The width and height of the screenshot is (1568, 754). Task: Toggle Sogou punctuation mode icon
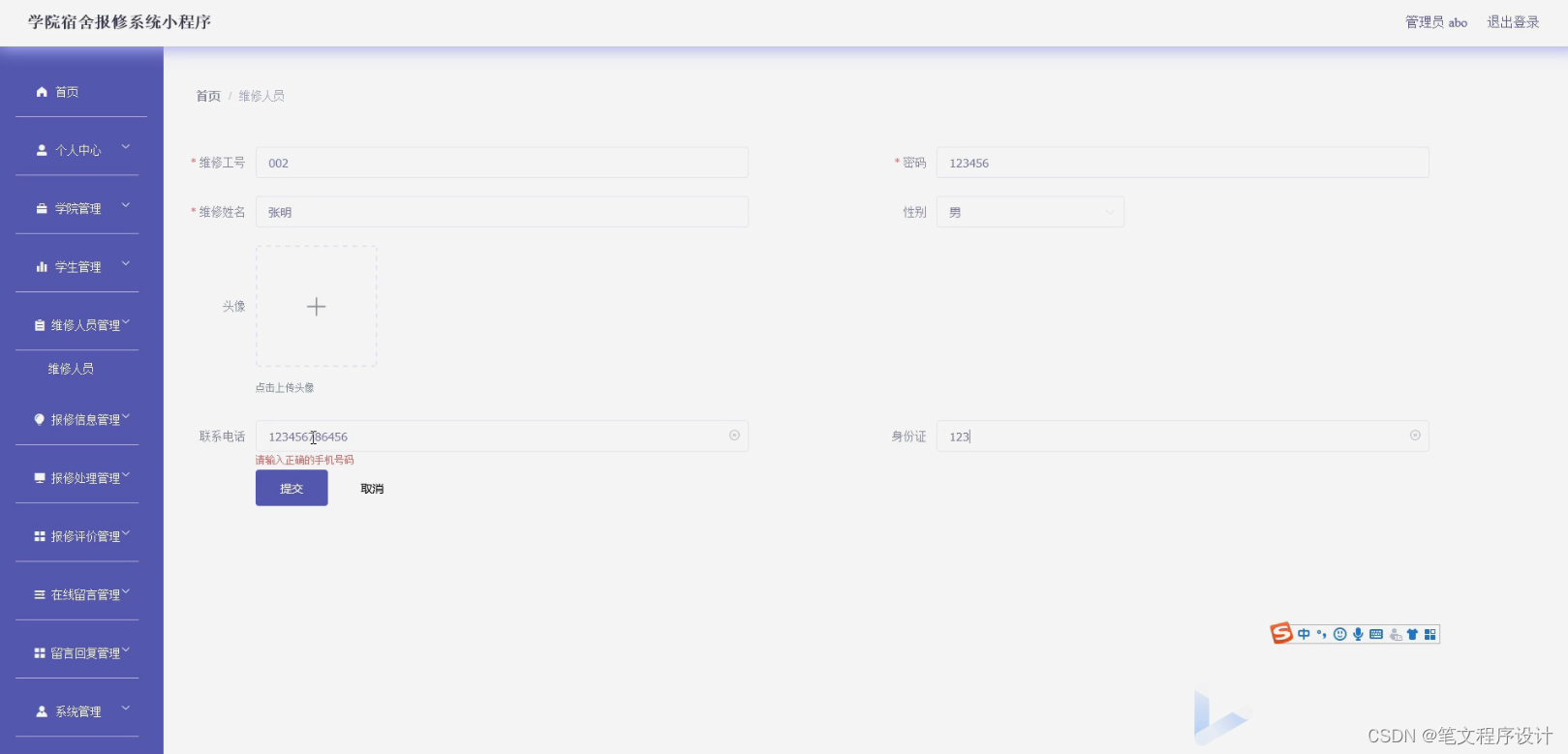pyautogui.click(x=1321, y=634)
